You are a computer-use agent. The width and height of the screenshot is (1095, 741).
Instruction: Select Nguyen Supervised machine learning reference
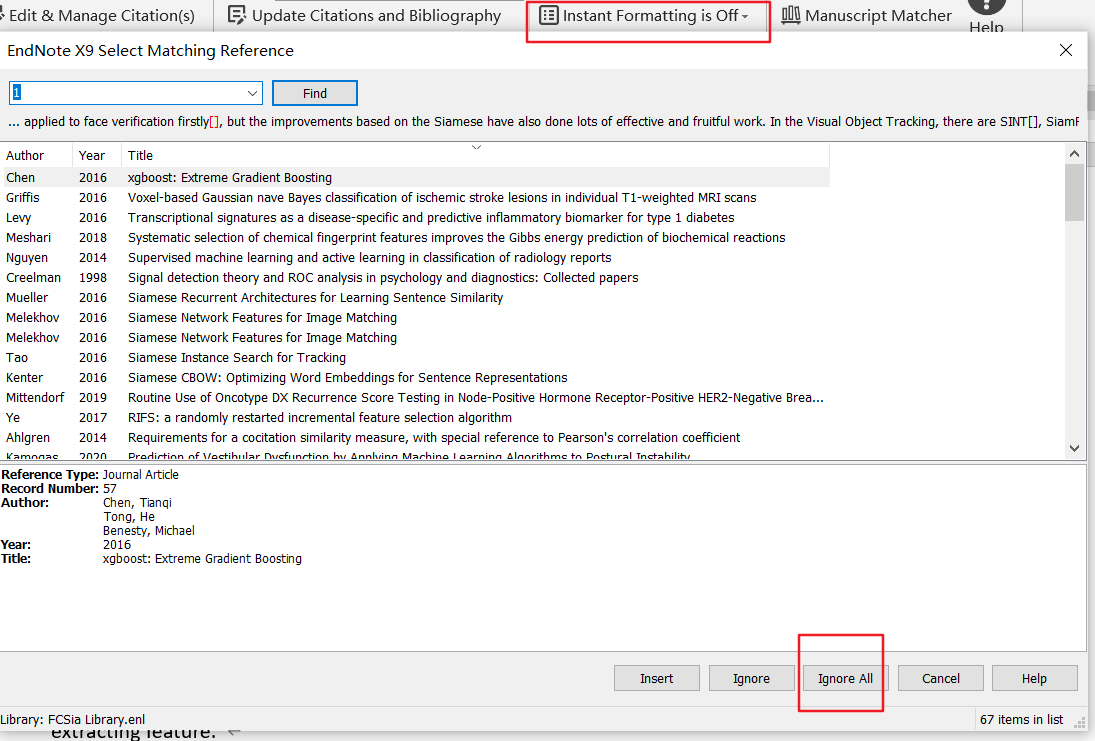pos(415,258)
